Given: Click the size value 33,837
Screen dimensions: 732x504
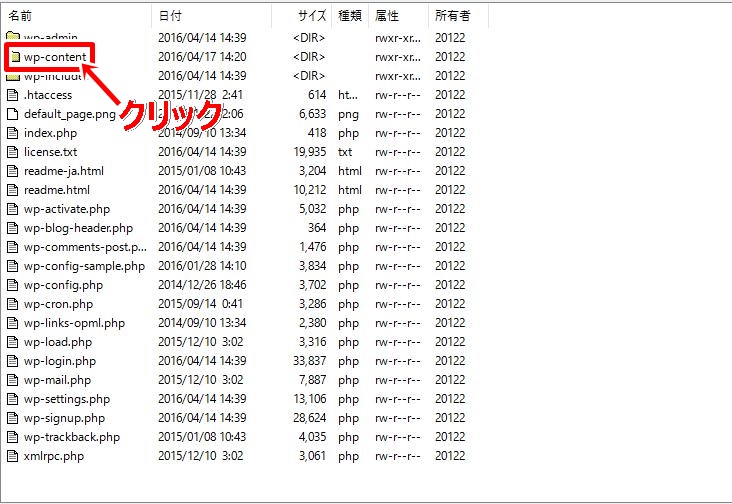Looking at the screenshot, I should click(x=310, y=361).
